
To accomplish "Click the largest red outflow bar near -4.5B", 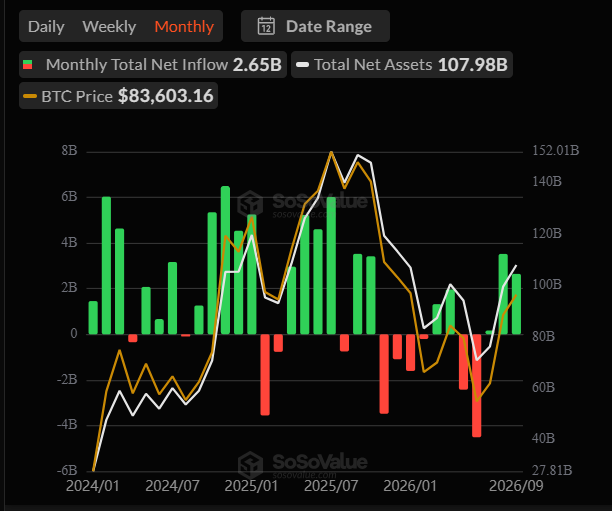I will (x=477, y=385).
